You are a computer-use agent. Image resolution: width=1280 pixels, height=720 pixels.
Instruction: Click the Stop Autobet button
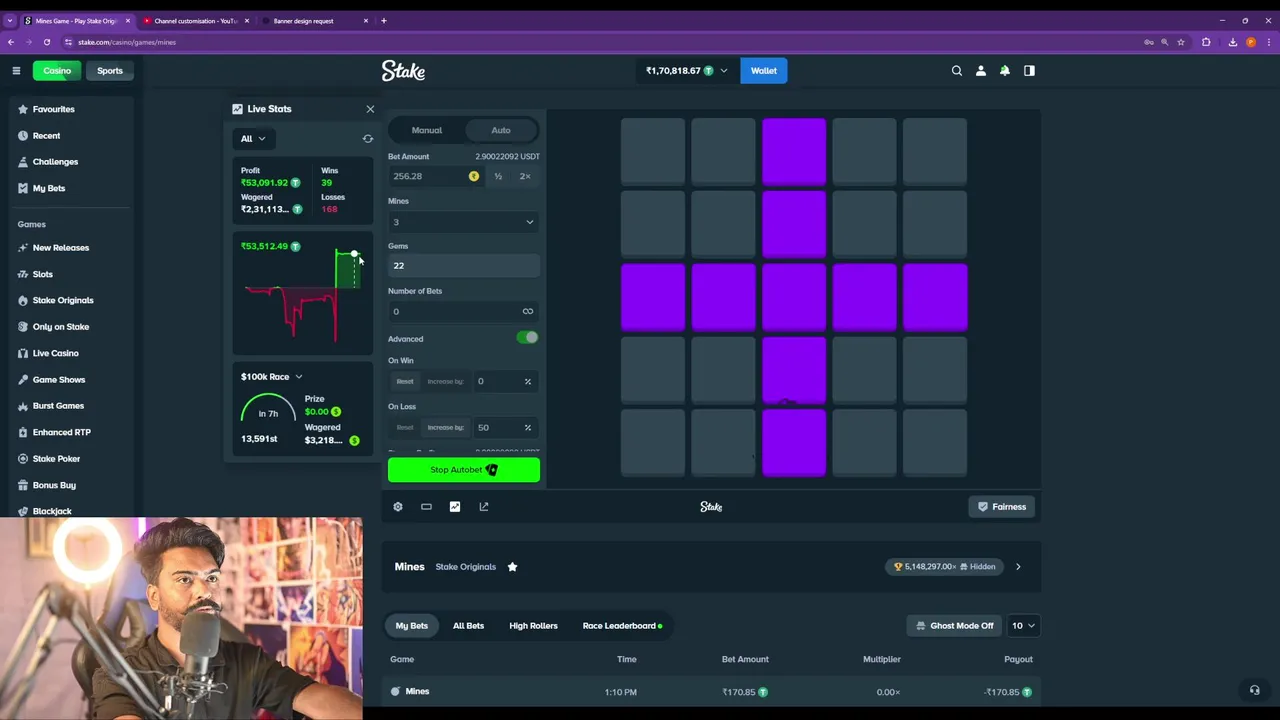point(464,470)
